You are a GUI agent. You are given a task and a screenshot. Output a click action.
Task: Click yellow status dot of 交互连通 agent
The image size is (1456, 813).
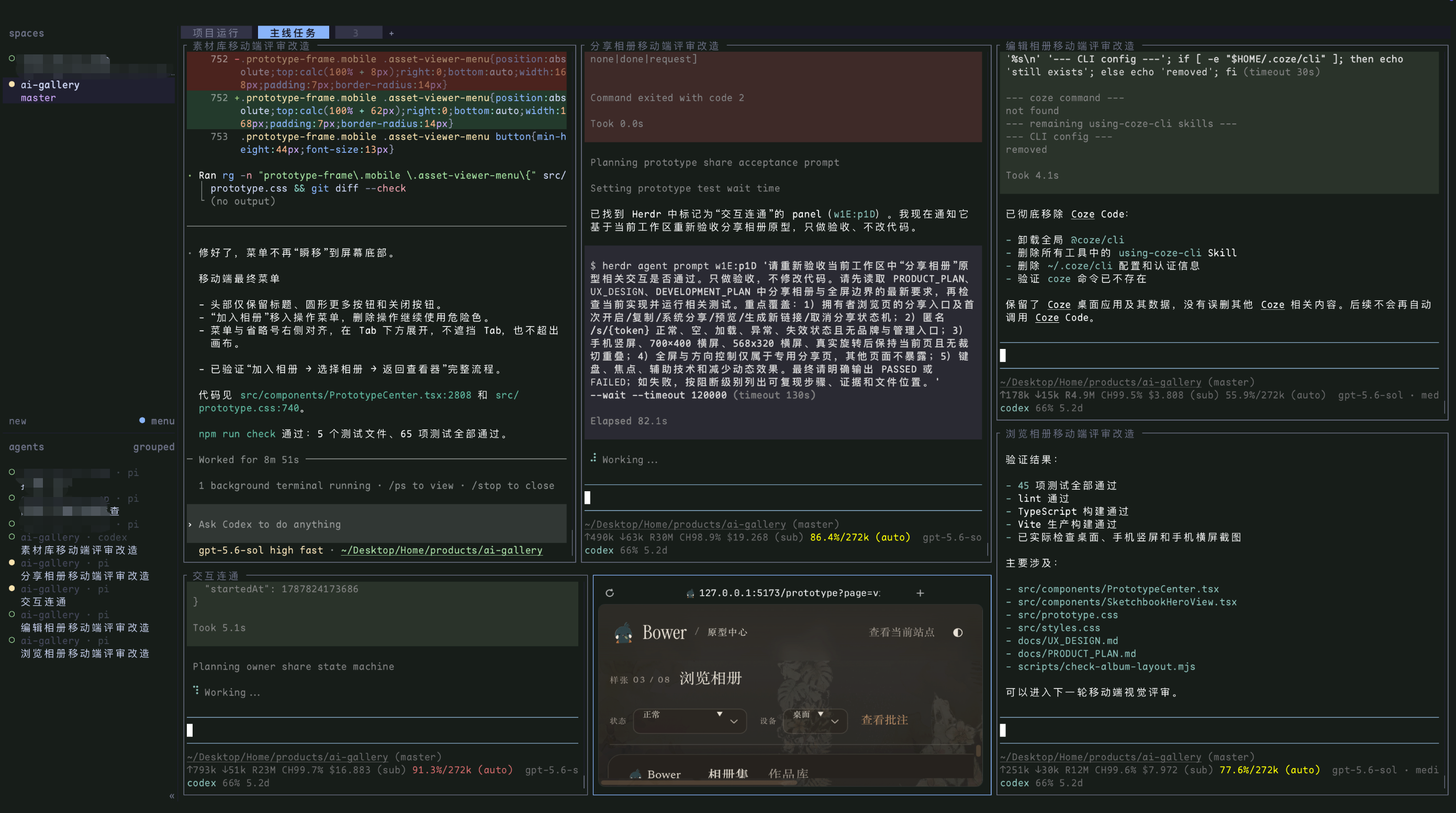tap(12, 588)
